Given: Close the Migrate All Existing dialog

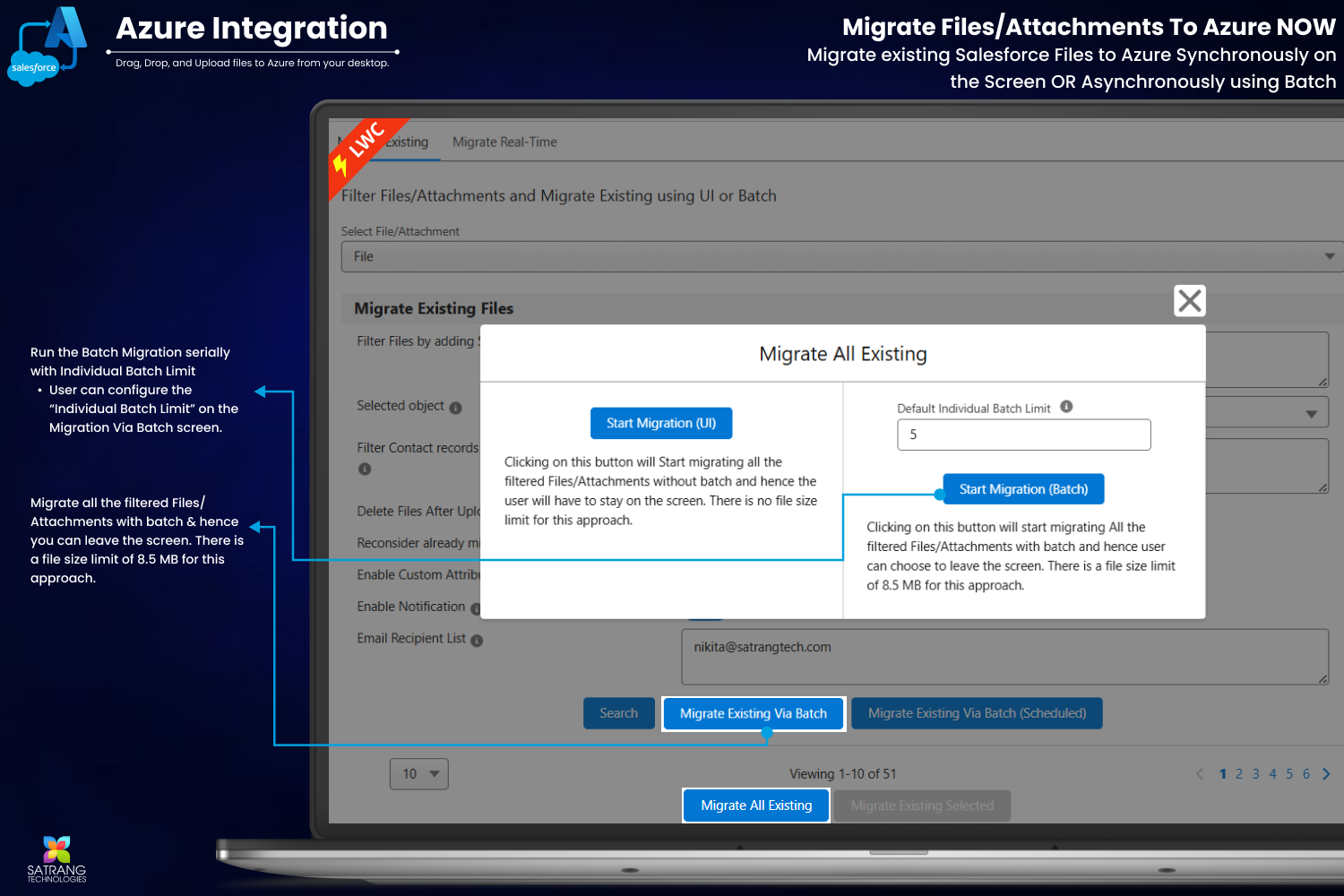Looking at the screenshot, I should click(x=1189, y=301).
